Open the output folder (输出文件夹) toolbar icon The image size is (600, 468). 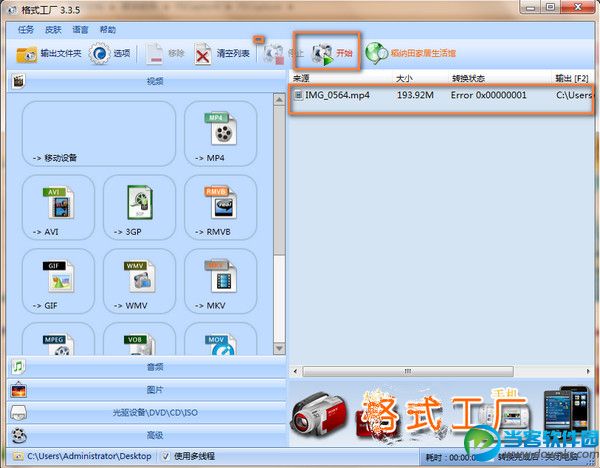tap(26, 54)
